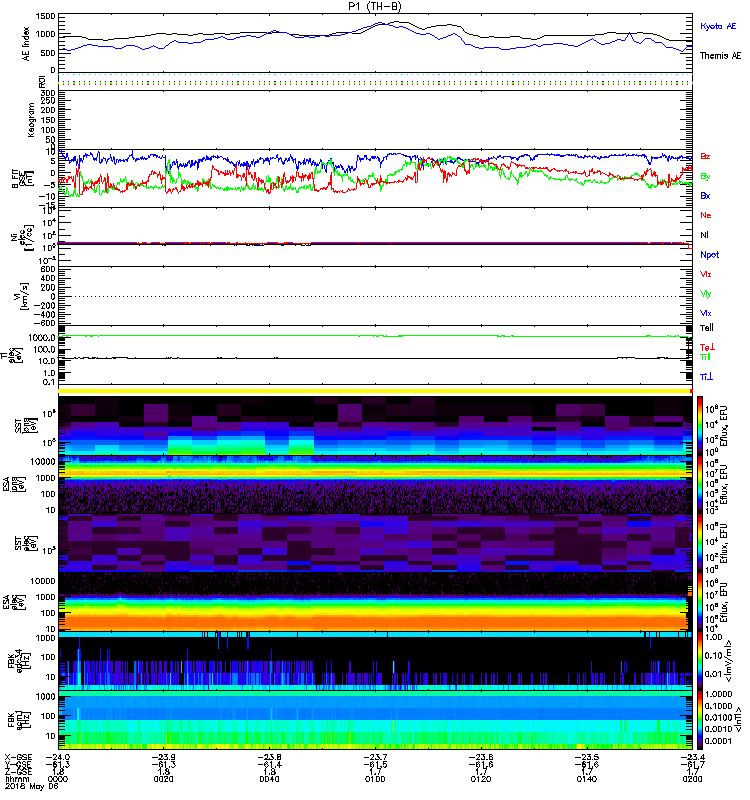Select the green By legend label

point(706,176)
